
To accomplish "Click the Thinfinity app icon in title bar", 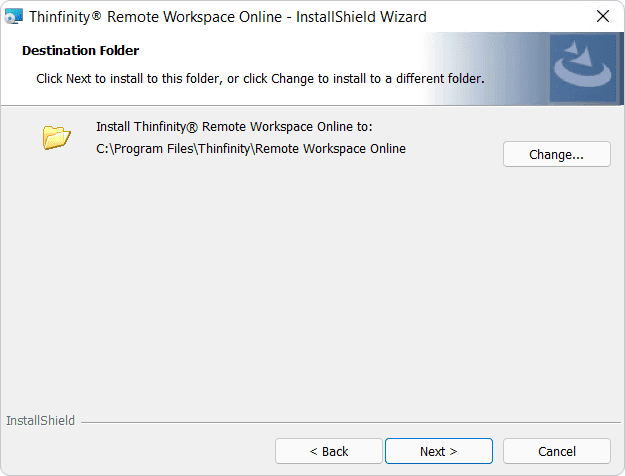I will click(14, 17).
